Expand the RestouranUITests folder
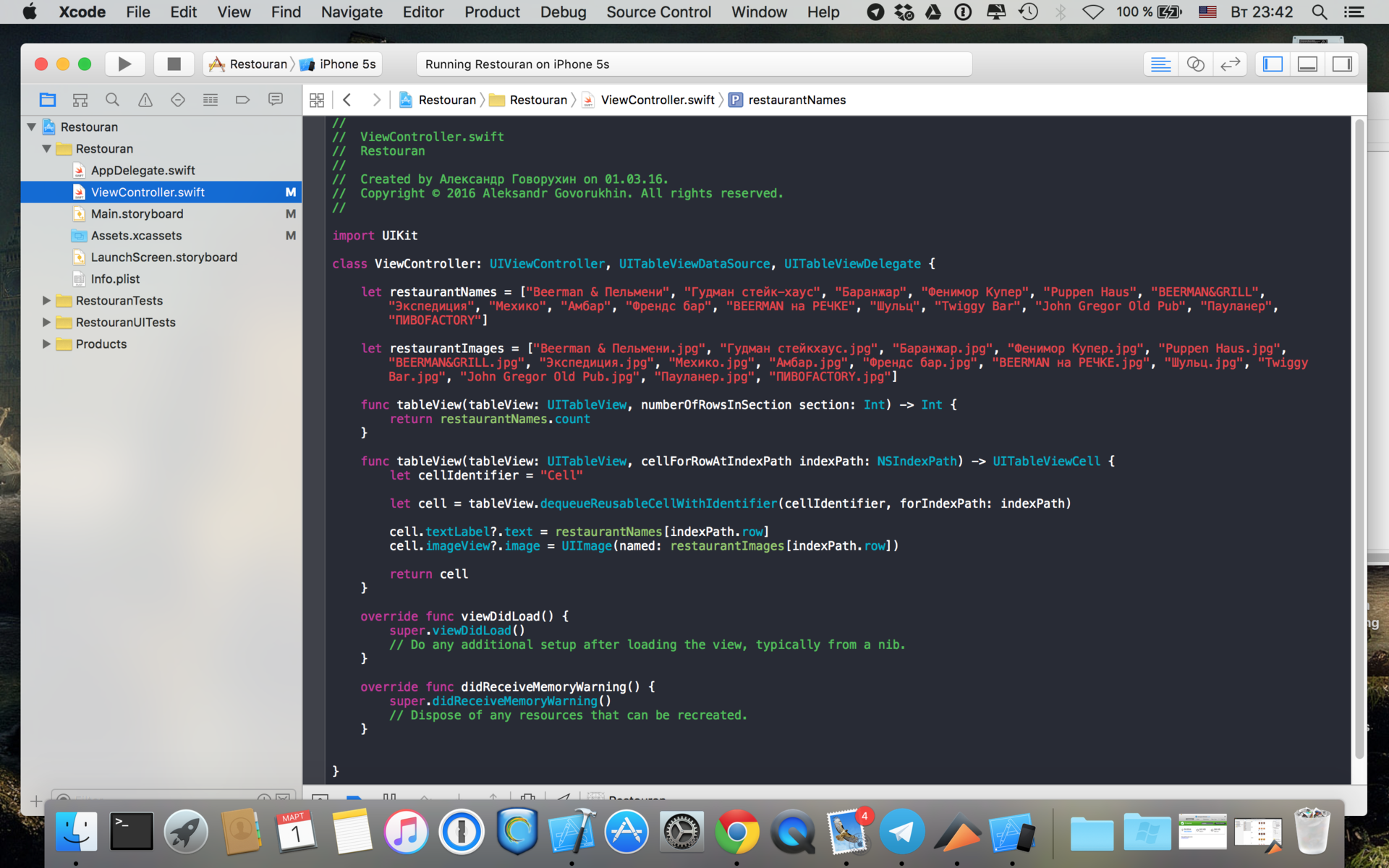Viewport: 1389px width, 868px height. (x=46, y=322)
